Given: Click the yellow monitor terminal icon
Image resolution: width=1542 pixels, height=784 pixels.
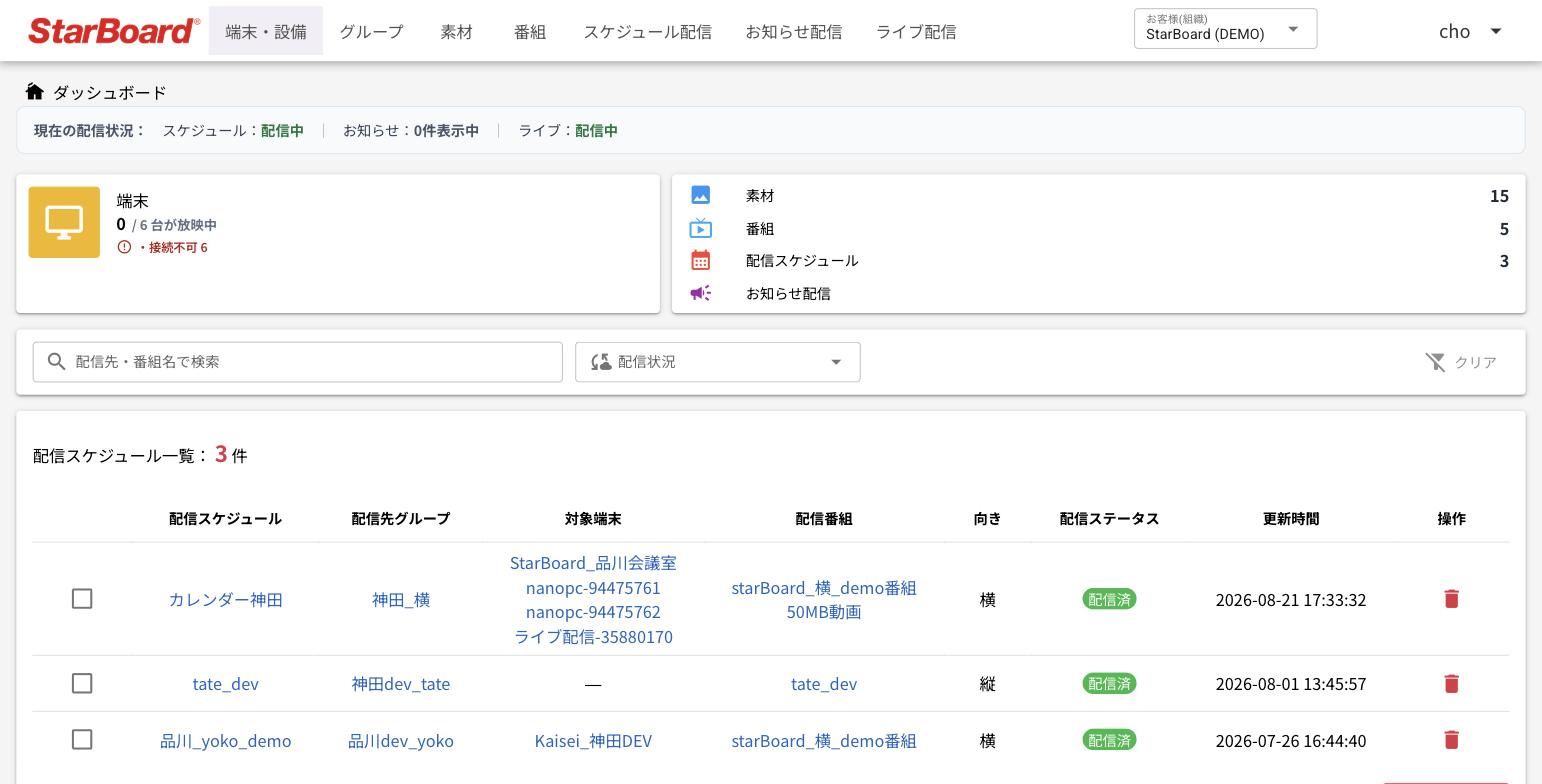Looking at the screenshot, I should point(64,222).
